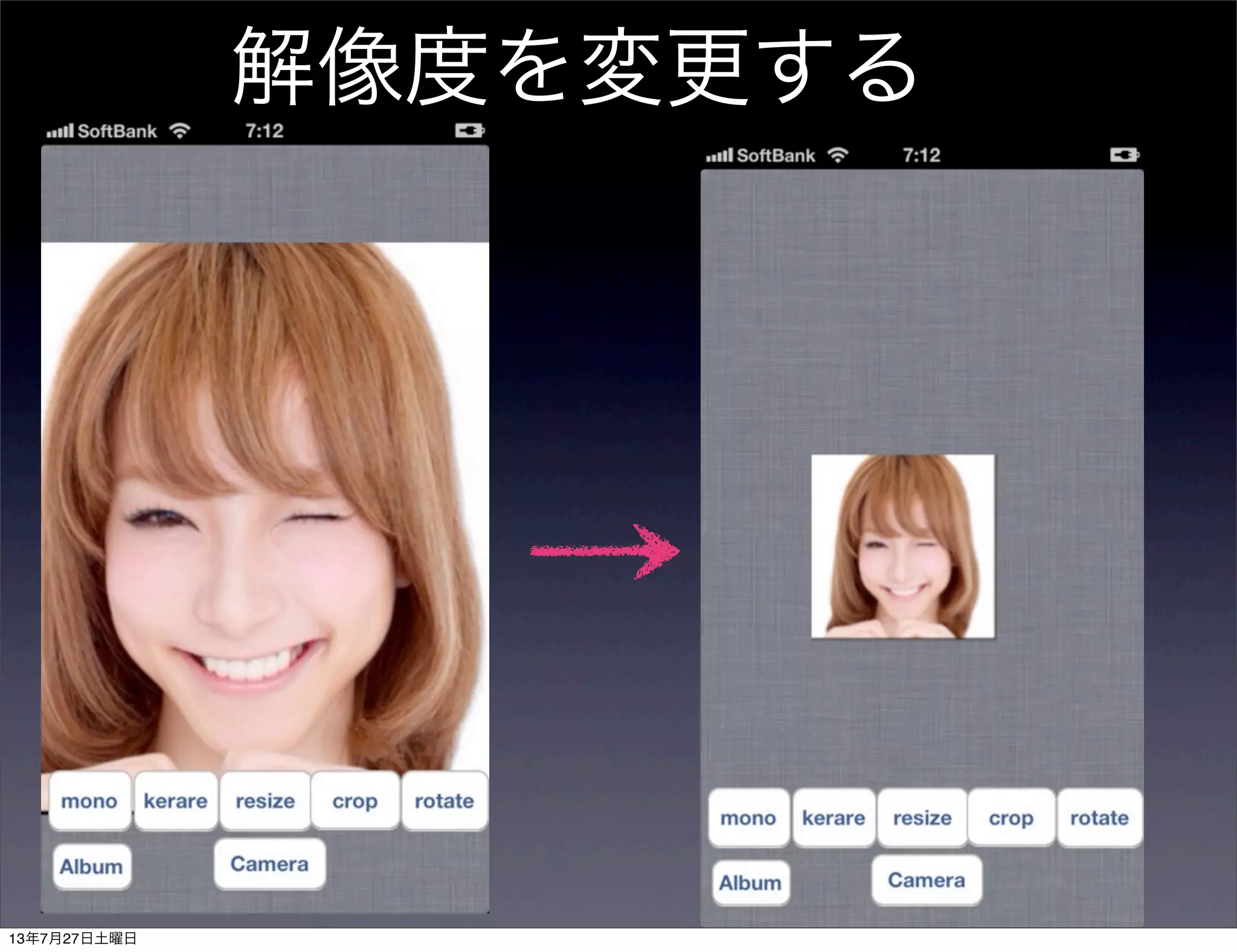Tap resize button on right phone
Image resolution: width=1237 pixels, height=952 pixels.
[922, 818]
